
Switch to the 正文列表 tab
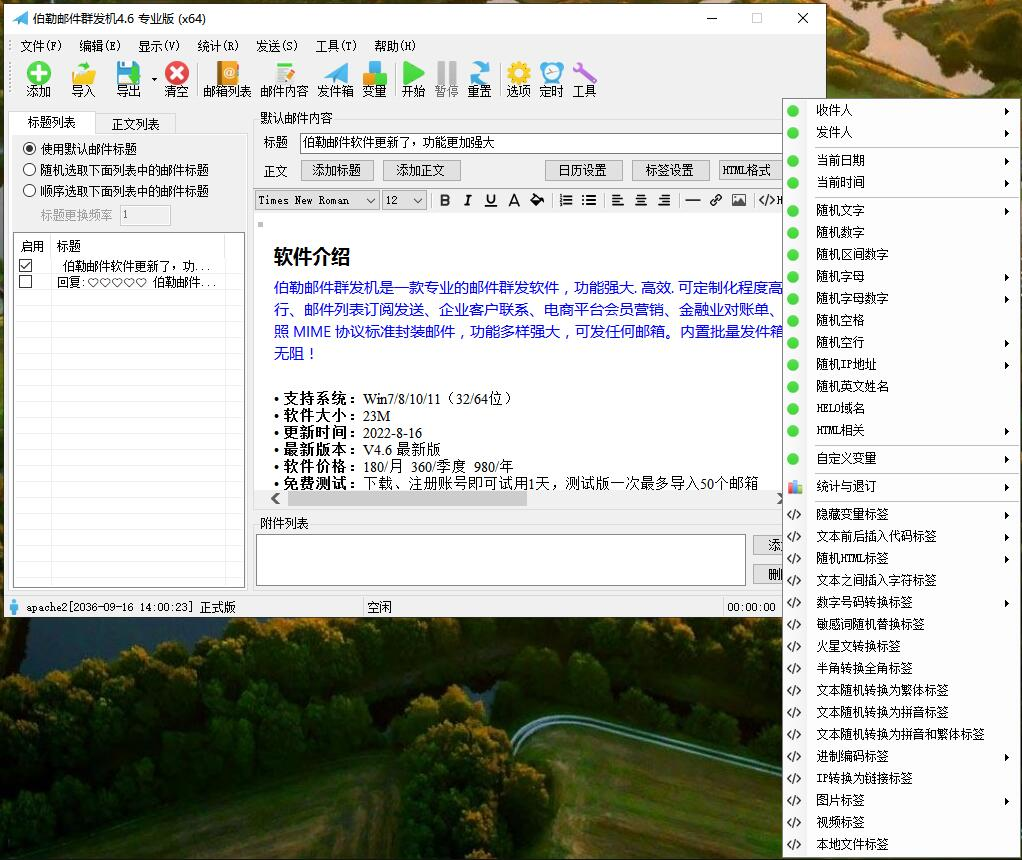pos(136,123)
